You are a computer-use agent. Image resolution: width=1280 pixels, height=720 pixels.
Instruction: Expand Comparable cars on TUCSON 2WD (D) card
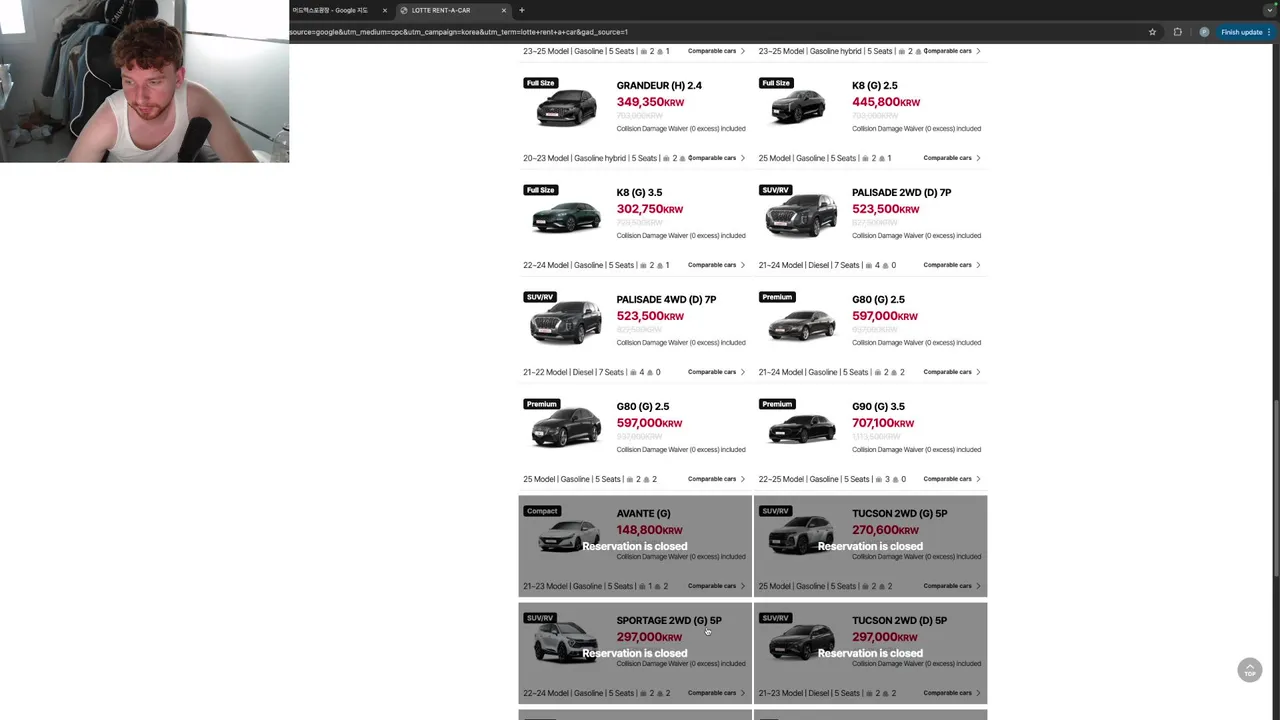tap(952, 693)
